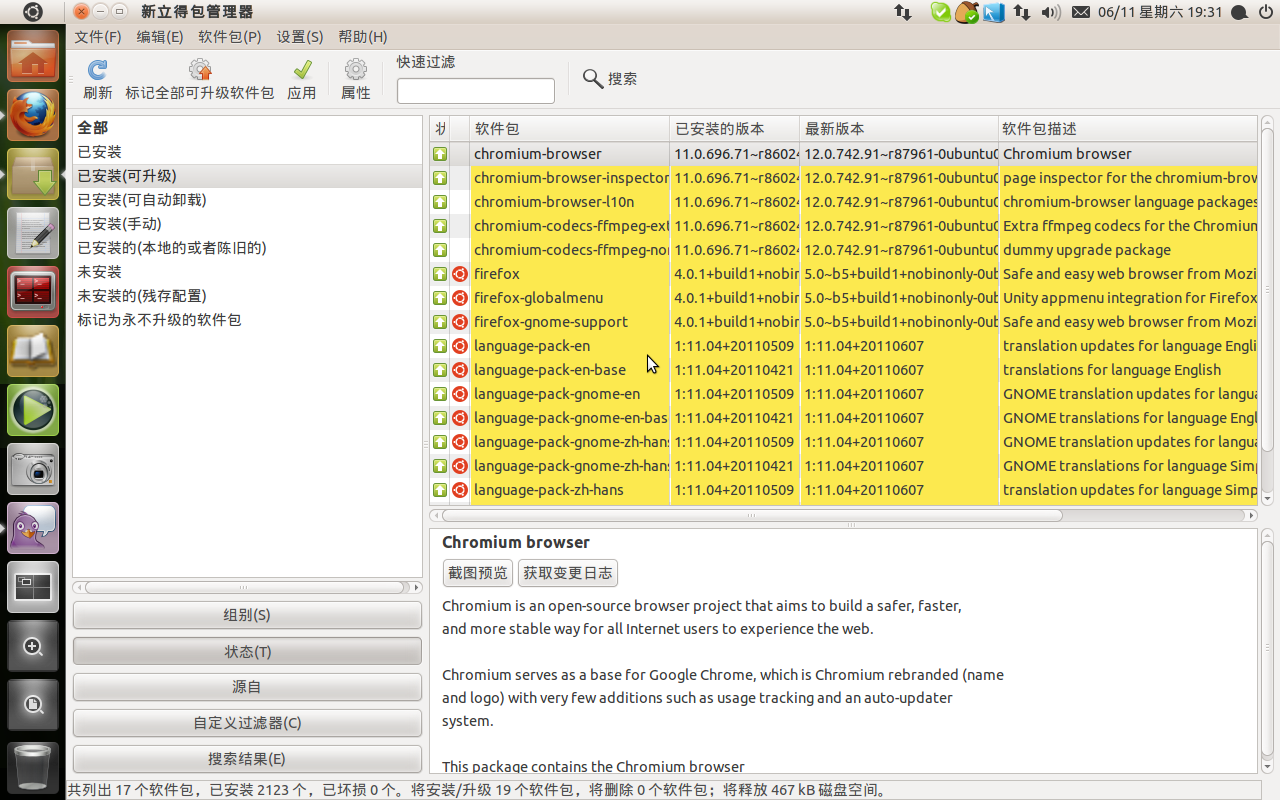Click 标记全部可升级软件包 toolbar icon

[x=200, y=70]
